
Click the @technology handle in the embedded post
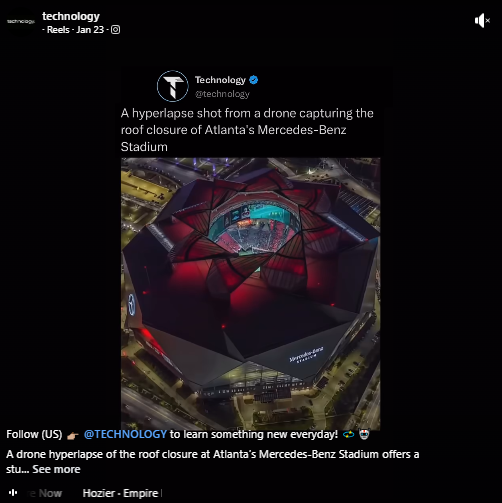point(222,94)
